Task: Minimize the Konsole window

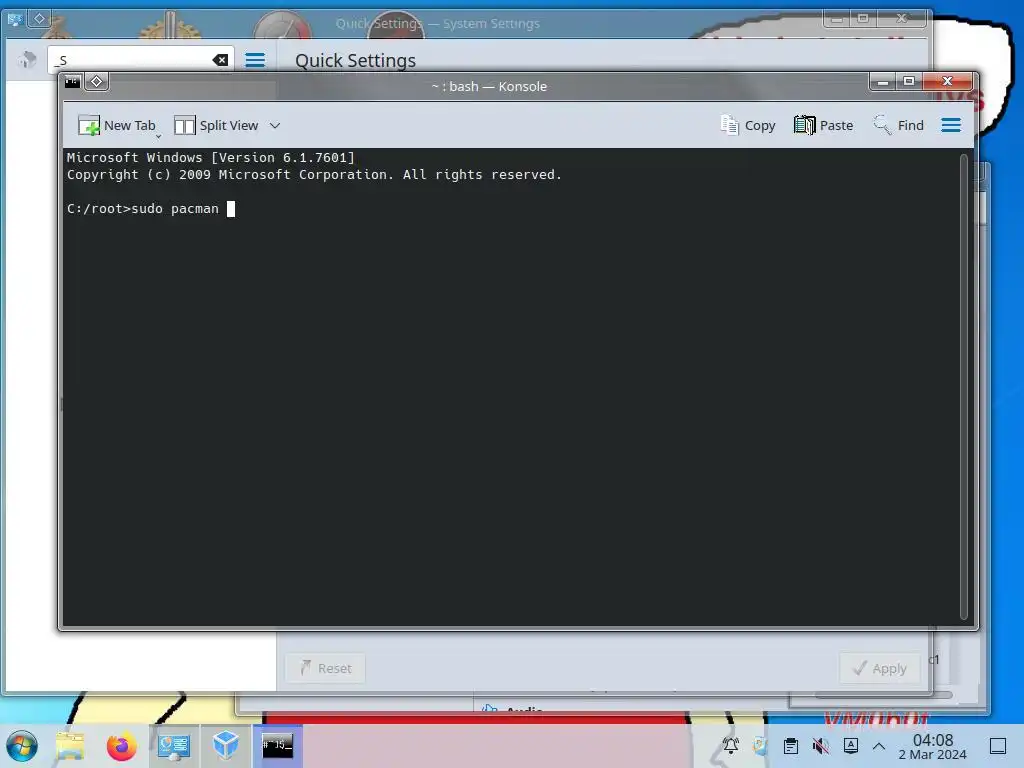Action: [882, 82]
